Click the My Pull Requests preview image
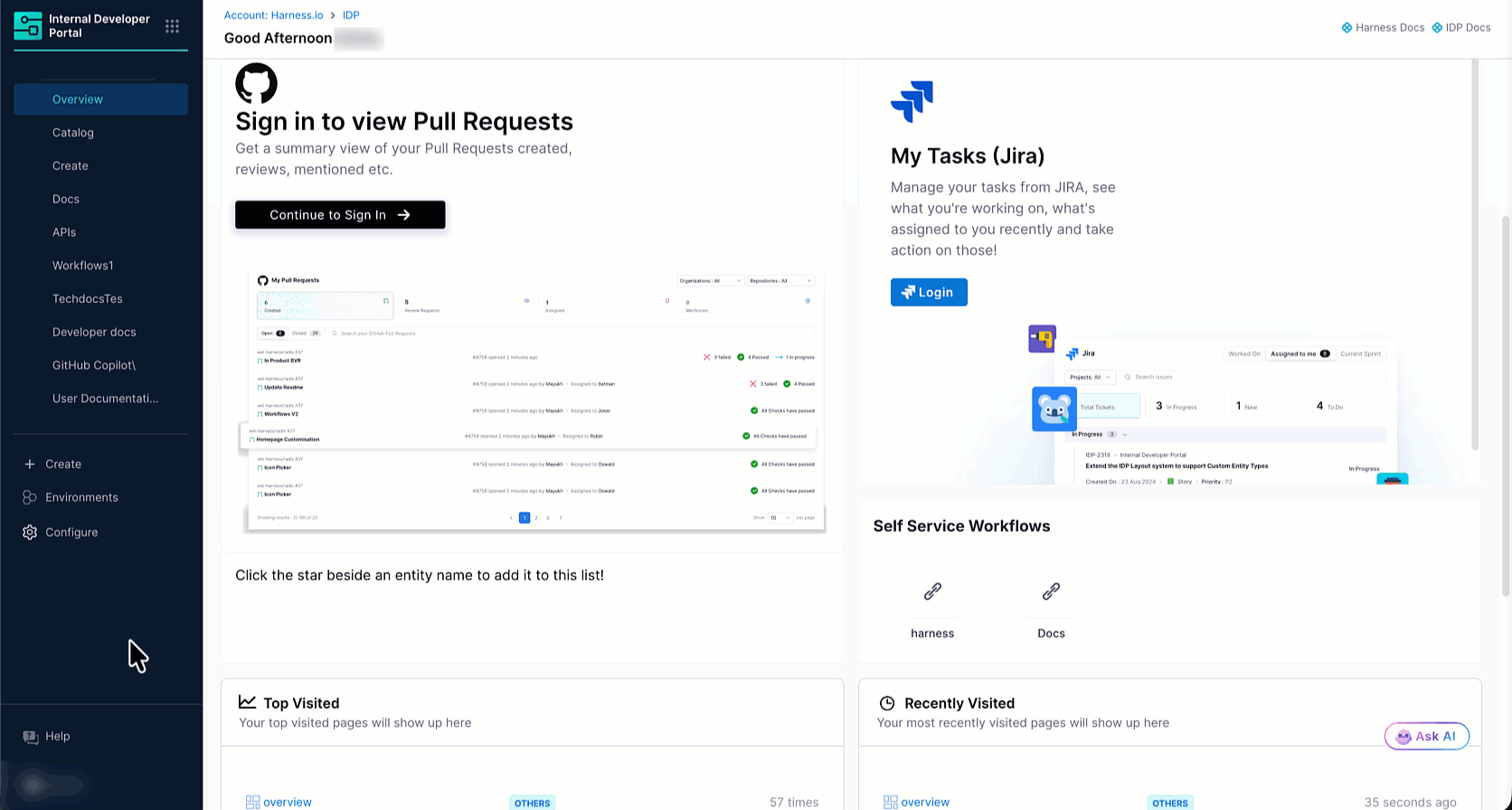1512x810 pixels. (x=535, y=399)
